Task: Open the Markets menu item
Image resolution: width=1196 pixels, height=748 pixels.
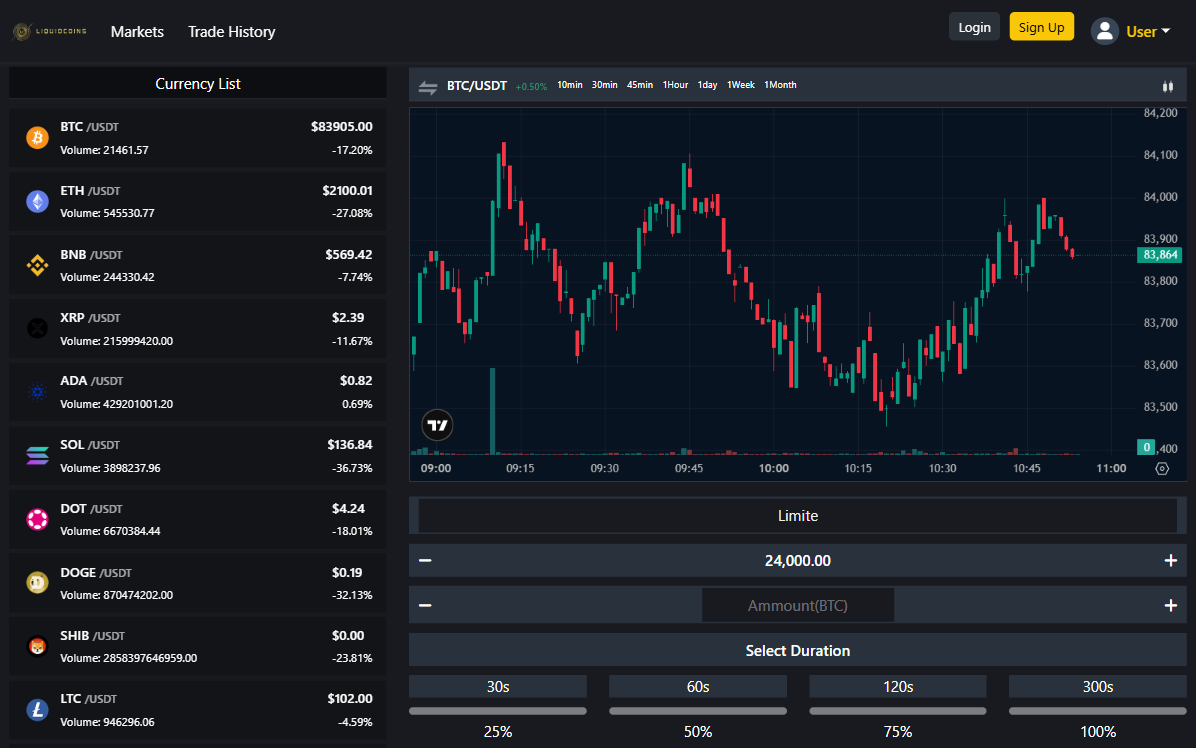Action: [137, 32]
